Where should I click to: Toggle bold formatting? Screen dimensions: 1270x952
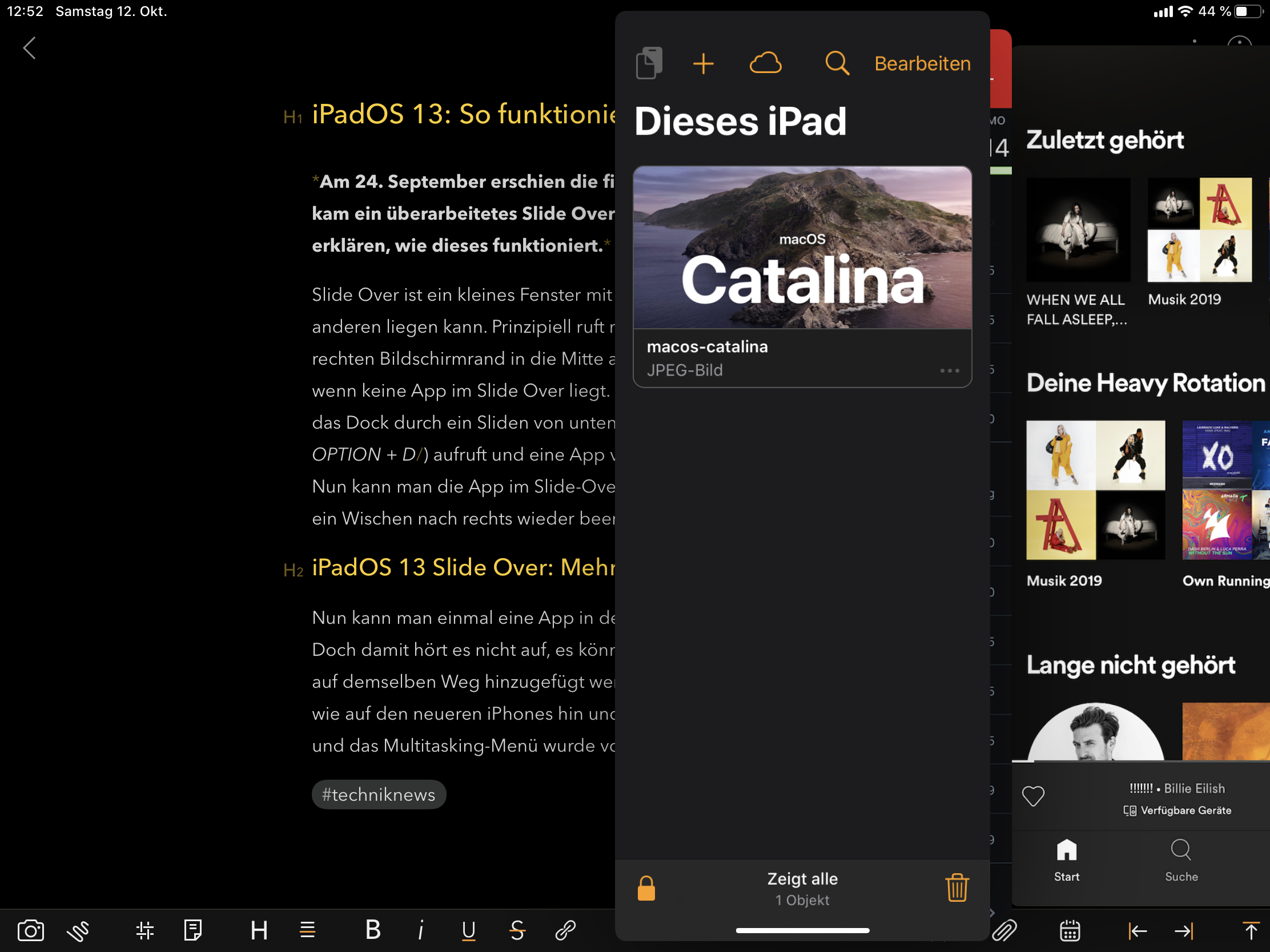[373, 930]
